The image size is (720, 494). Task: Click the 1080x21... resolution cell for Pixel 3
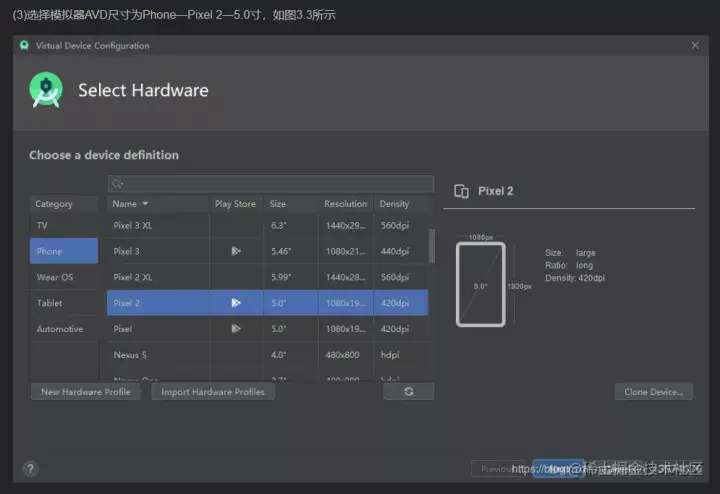pyautogui.click(x=346, y=251)
